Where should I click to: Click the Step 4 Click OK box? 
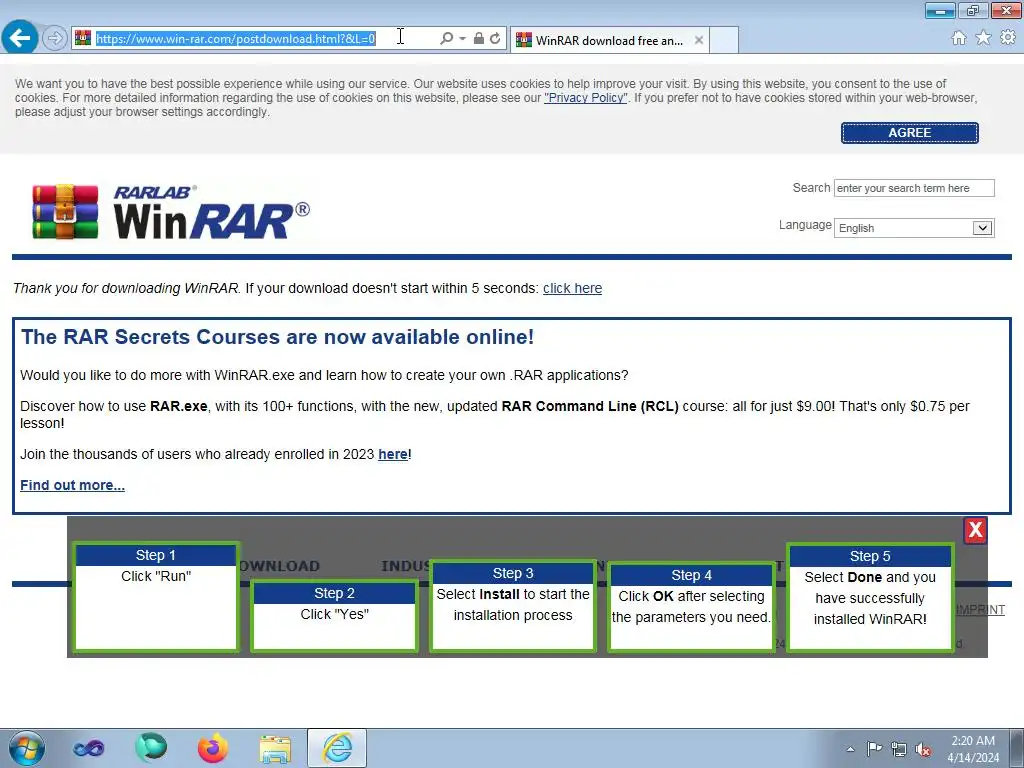(692, 607)
